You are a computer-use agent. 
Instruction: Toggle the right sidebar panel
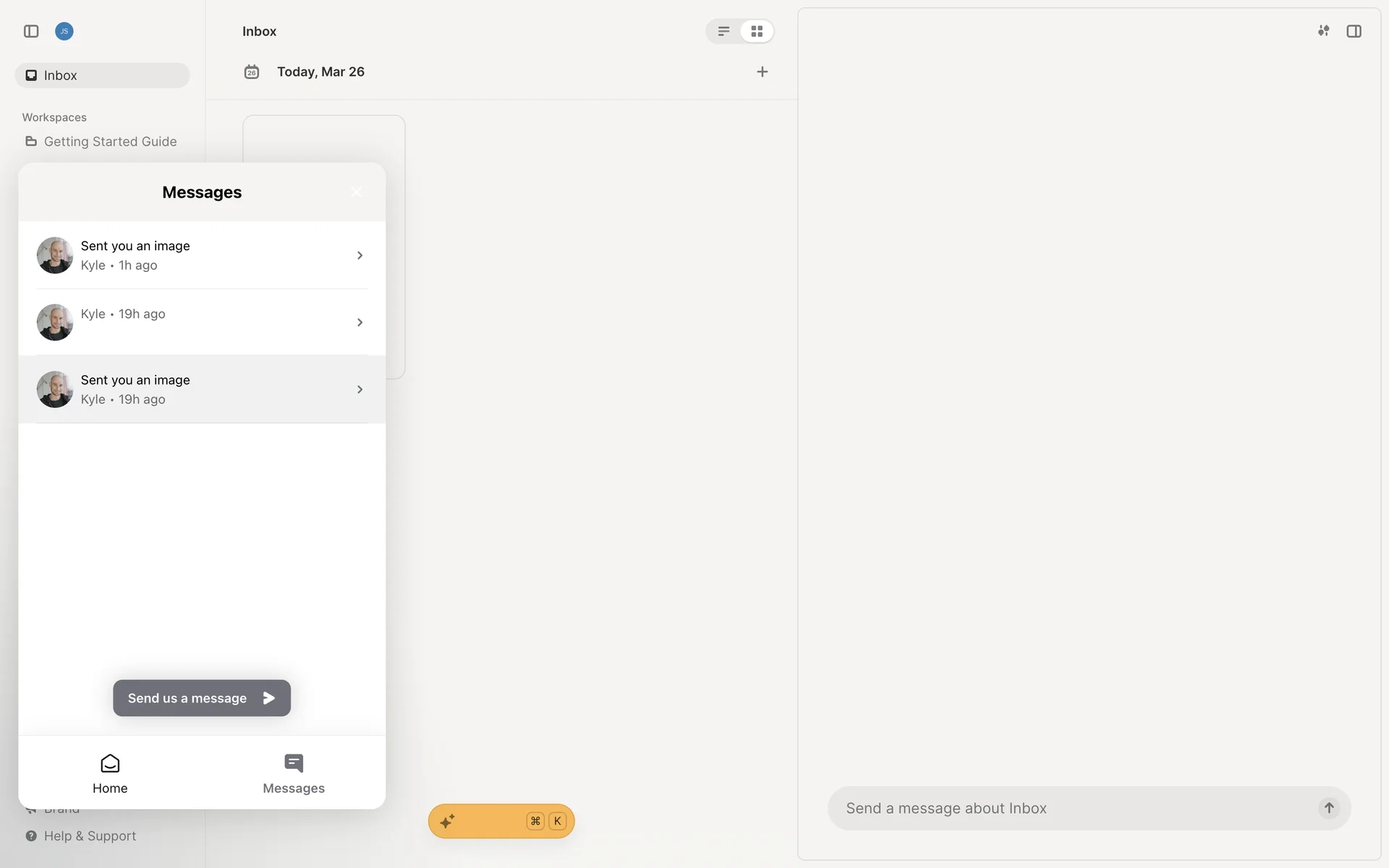1354,31
